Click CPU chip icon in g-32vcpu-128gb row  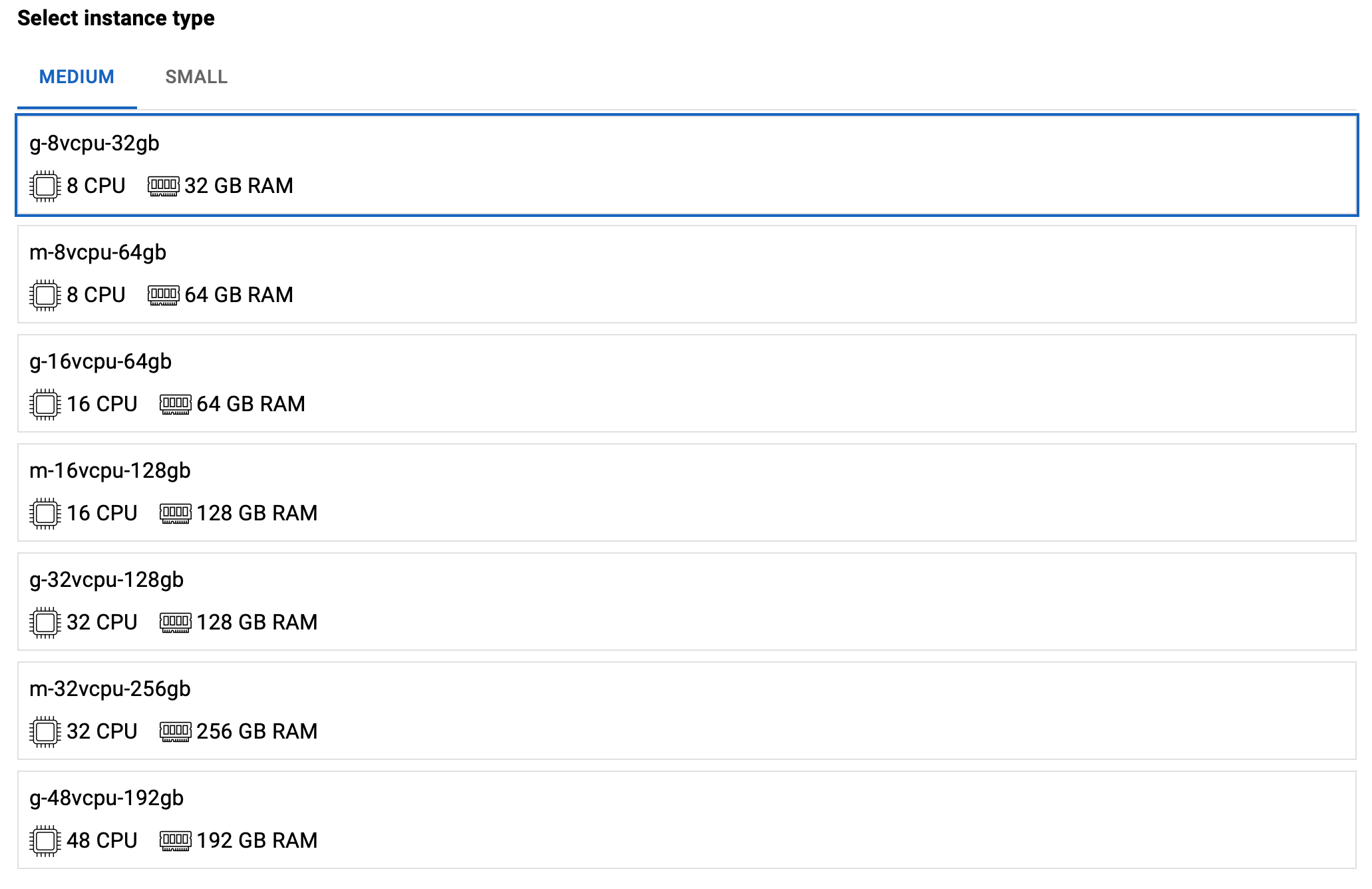click(x=45, y=622)
